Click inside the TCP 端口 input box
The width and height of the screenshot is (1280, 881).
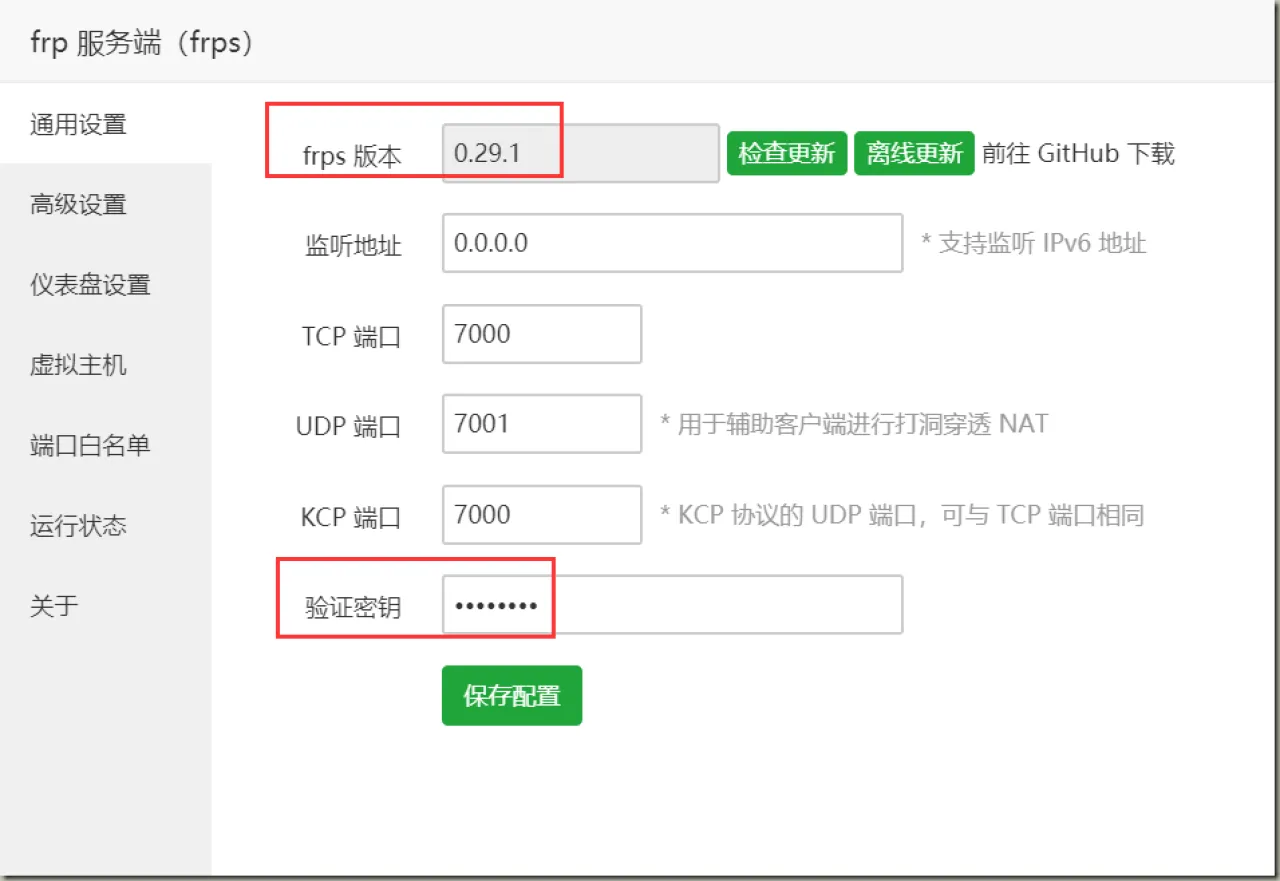click(x=541, y=334)
